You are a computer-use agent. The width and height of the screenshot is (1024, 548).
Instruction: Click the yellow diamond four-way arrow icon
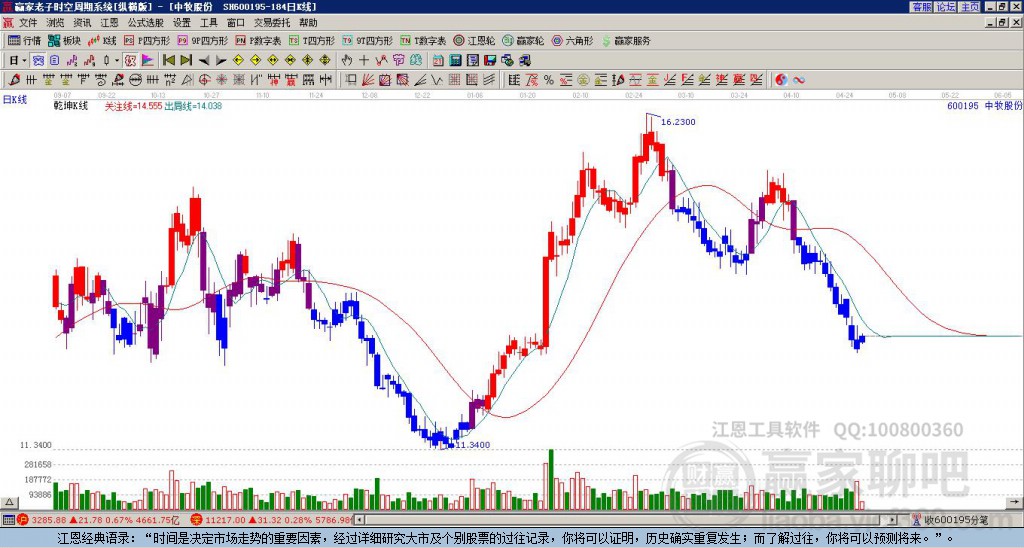pos(325,61)
